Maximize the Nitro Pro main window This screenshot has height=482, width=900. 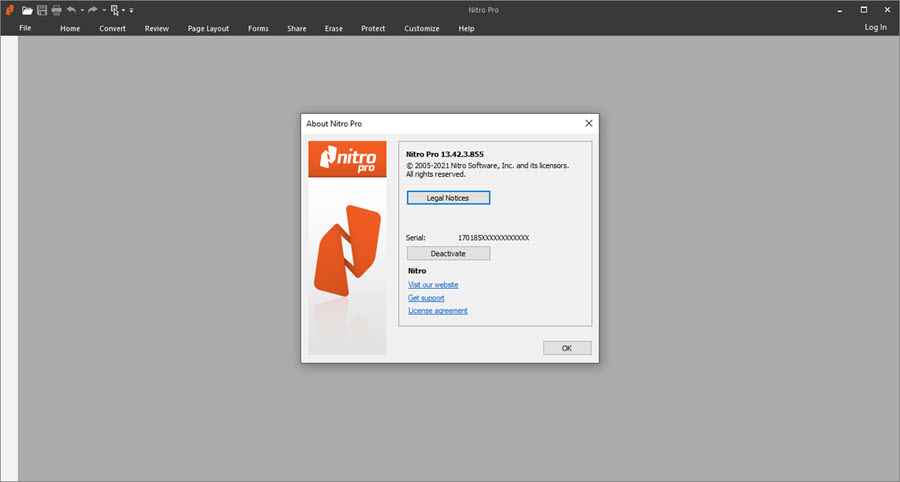[863, 10]
